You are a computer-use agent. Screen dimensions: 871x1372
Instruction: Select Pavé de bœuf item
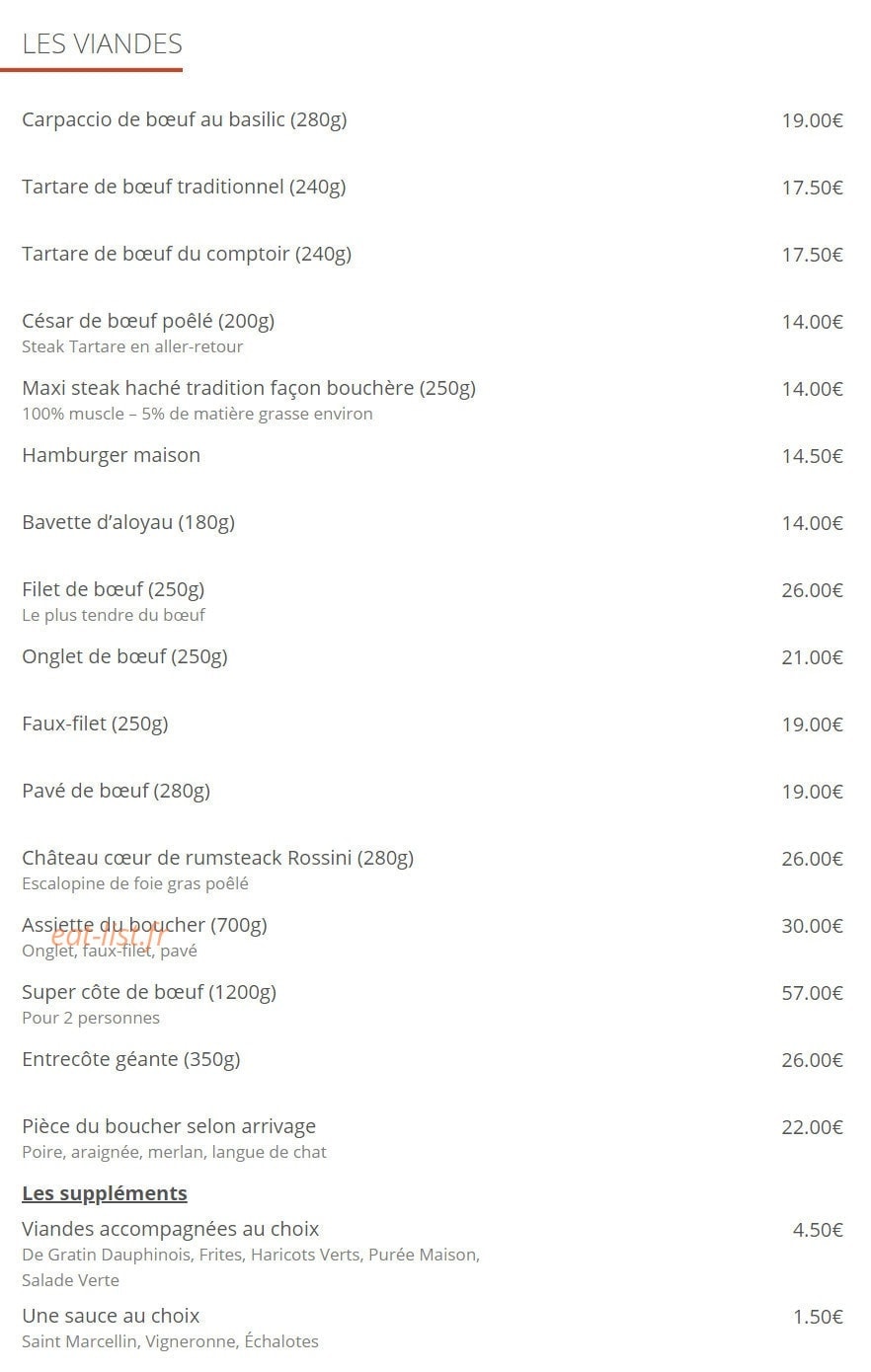[116, 791]
